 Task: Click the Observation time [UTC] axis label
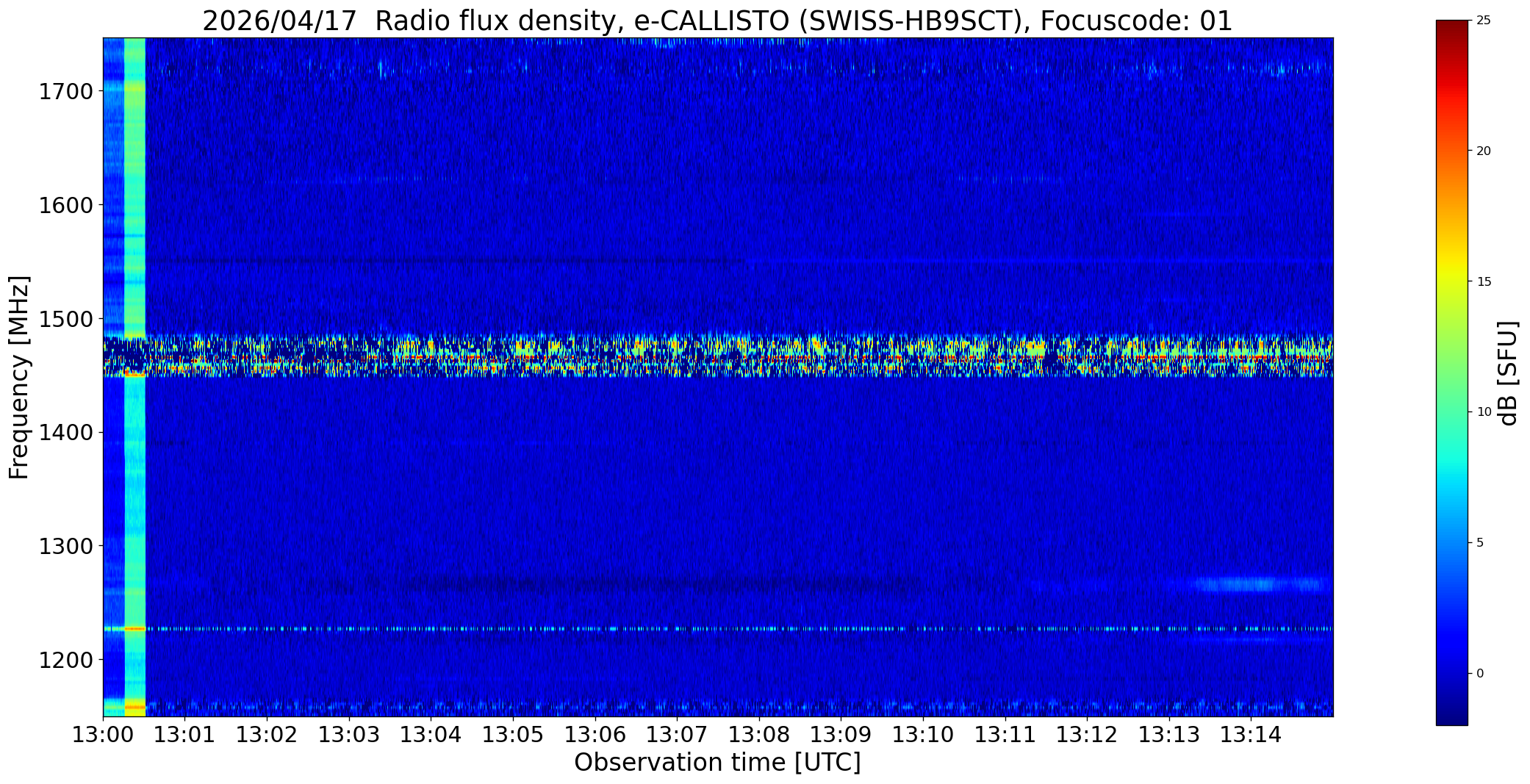(x=716, y=763)
